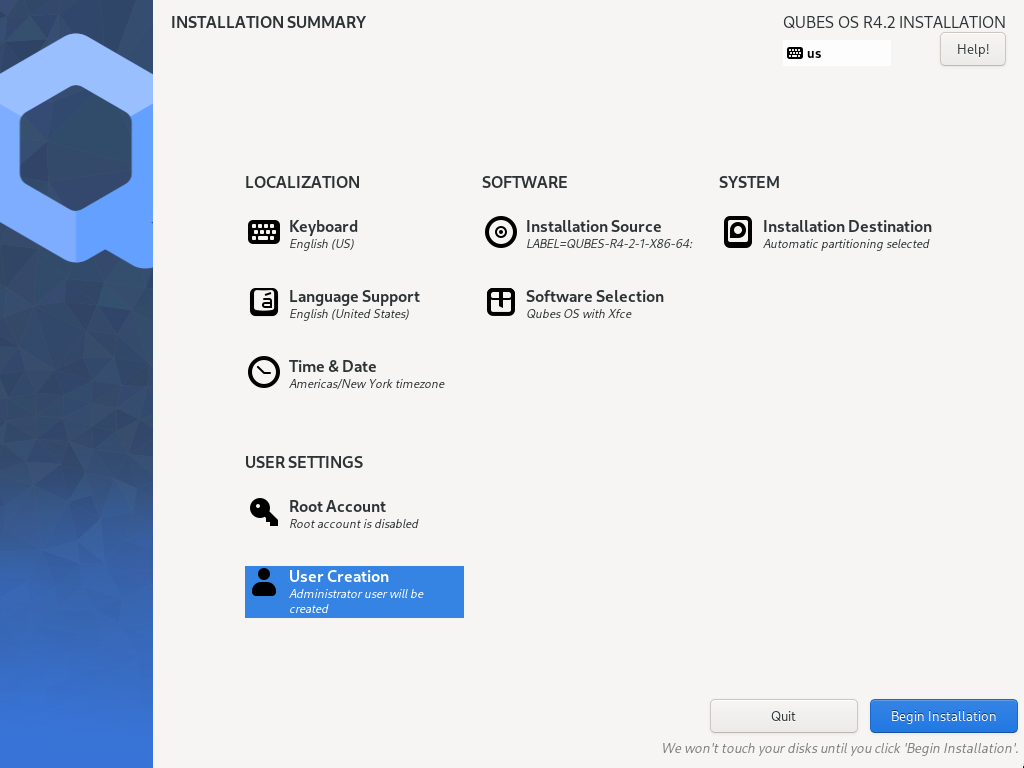Quit the Qubes OS installer
The image size is (1024, 768).
coord(783,715)
